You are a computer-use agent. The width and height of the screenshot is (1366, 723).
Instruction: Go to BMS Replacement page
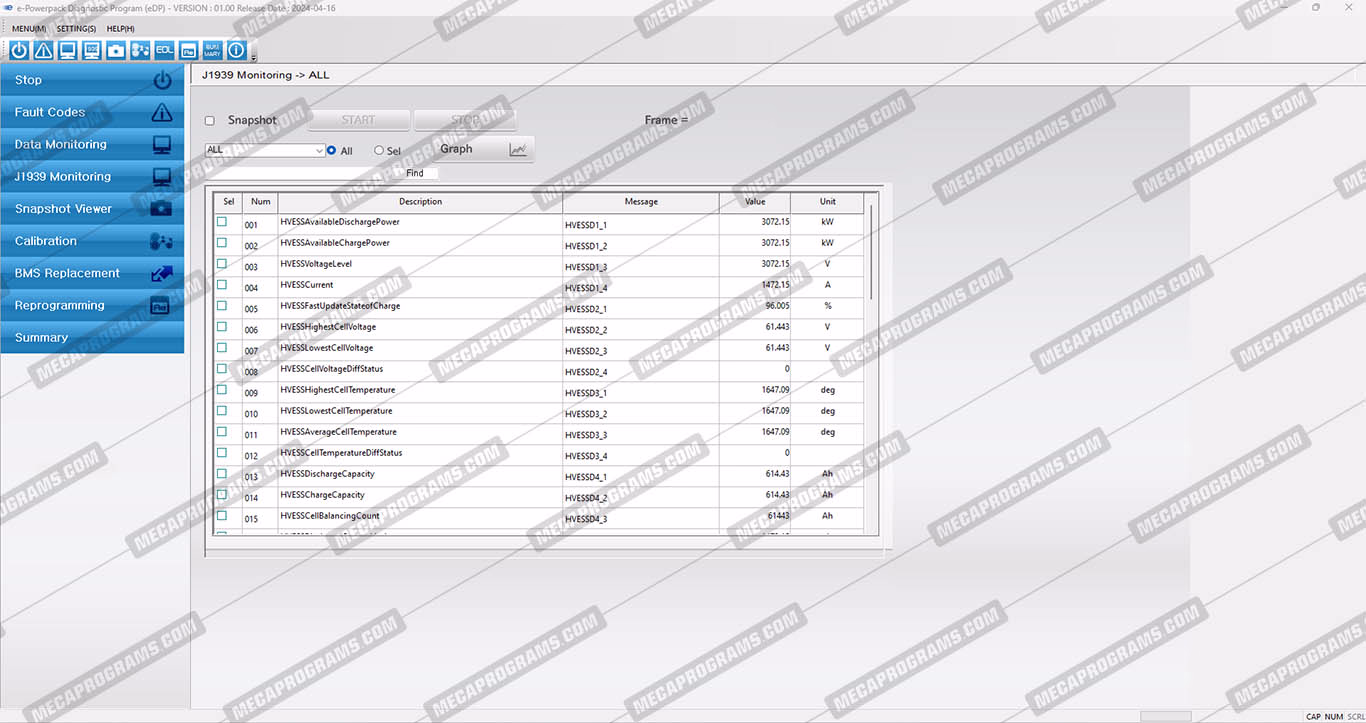(x=92, y=273)
